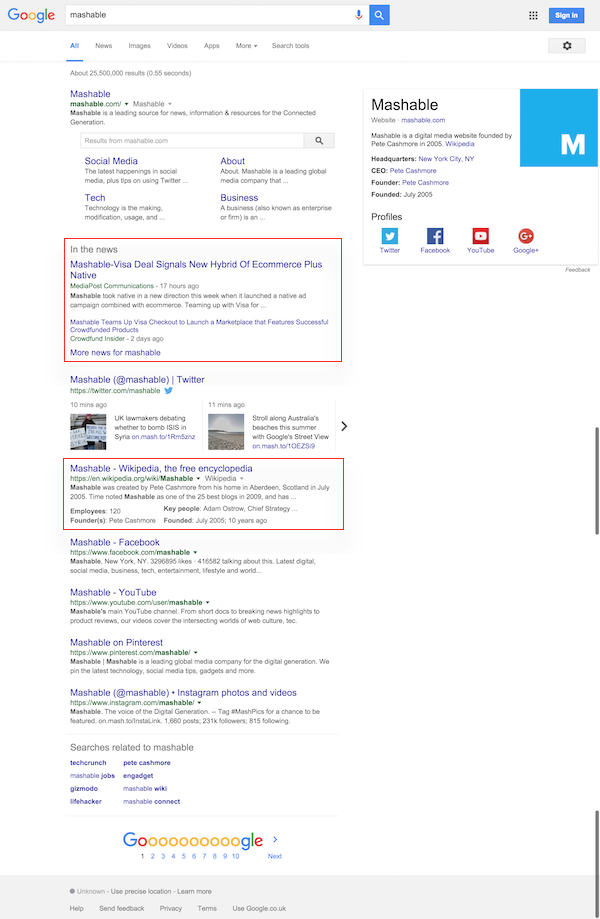Switch to the Images tab

(139, 46)
